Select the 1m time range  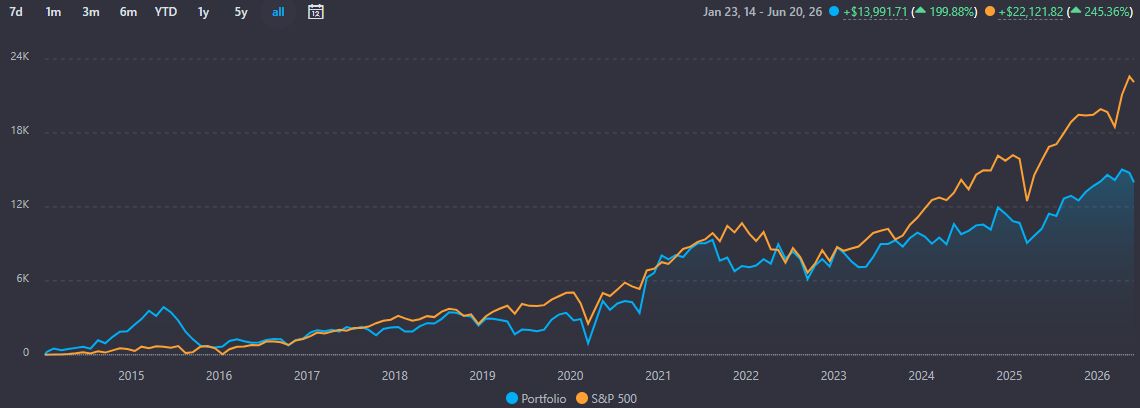(x=53, y=12)
